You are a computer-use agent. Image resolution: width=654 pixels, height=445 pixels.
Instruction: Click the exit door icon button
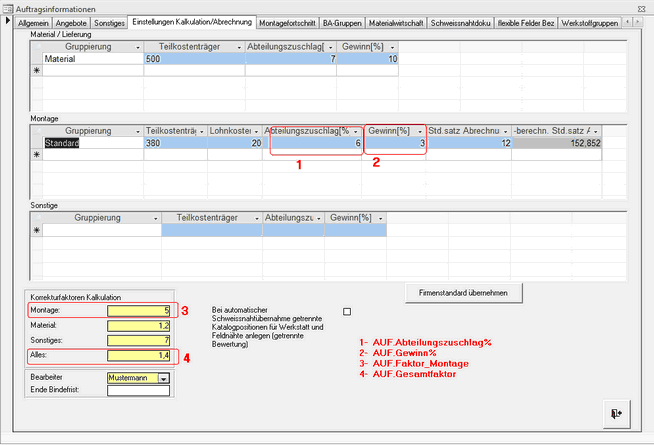616,411
